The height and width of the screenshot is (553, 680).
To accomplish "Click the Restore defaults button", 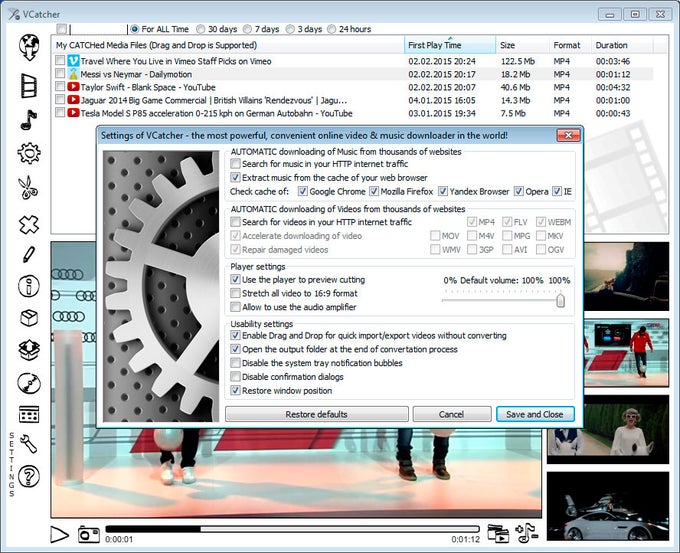I will 317,414.
